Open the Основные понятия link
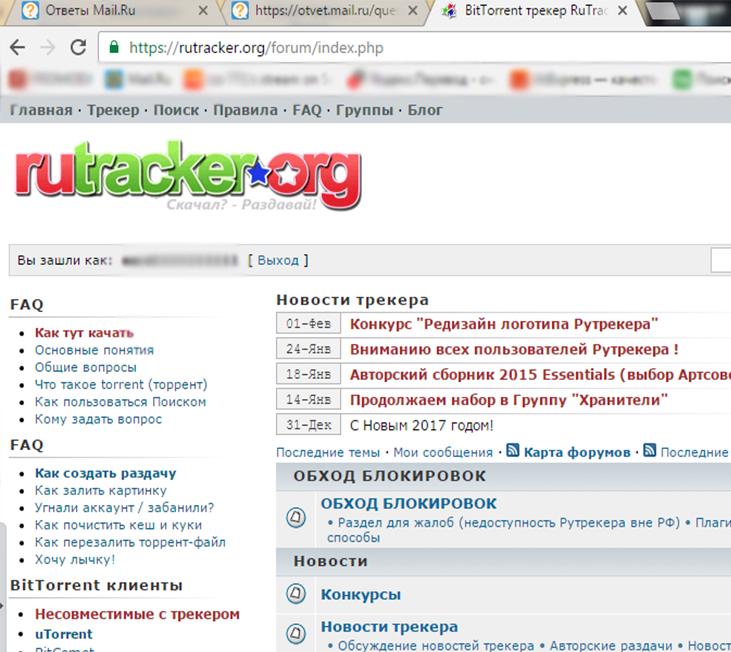 point(94,350)
